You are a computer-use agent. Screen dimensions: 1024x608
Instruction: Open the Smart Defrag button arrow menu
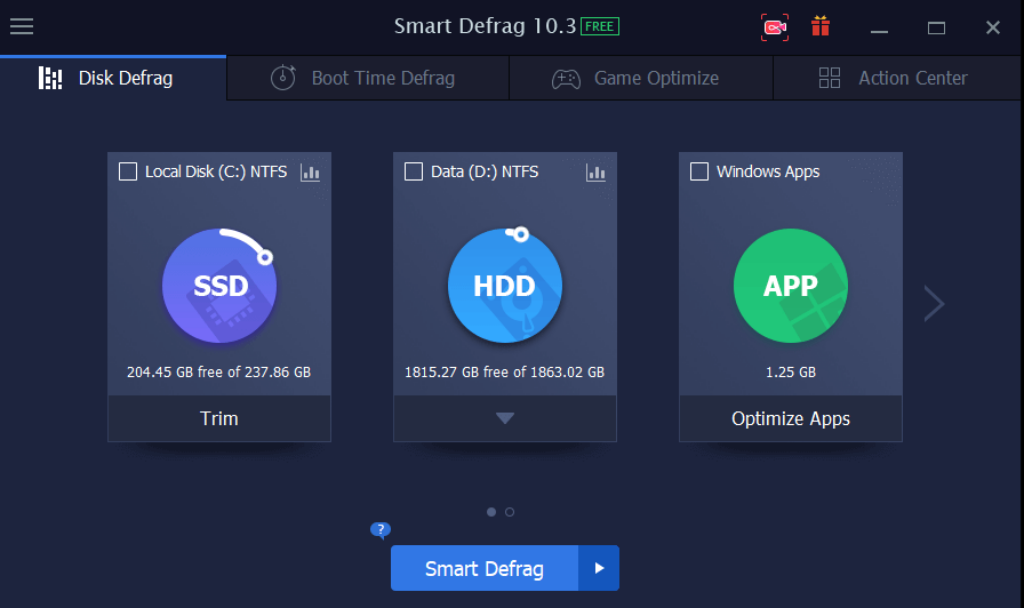point(599,568)
